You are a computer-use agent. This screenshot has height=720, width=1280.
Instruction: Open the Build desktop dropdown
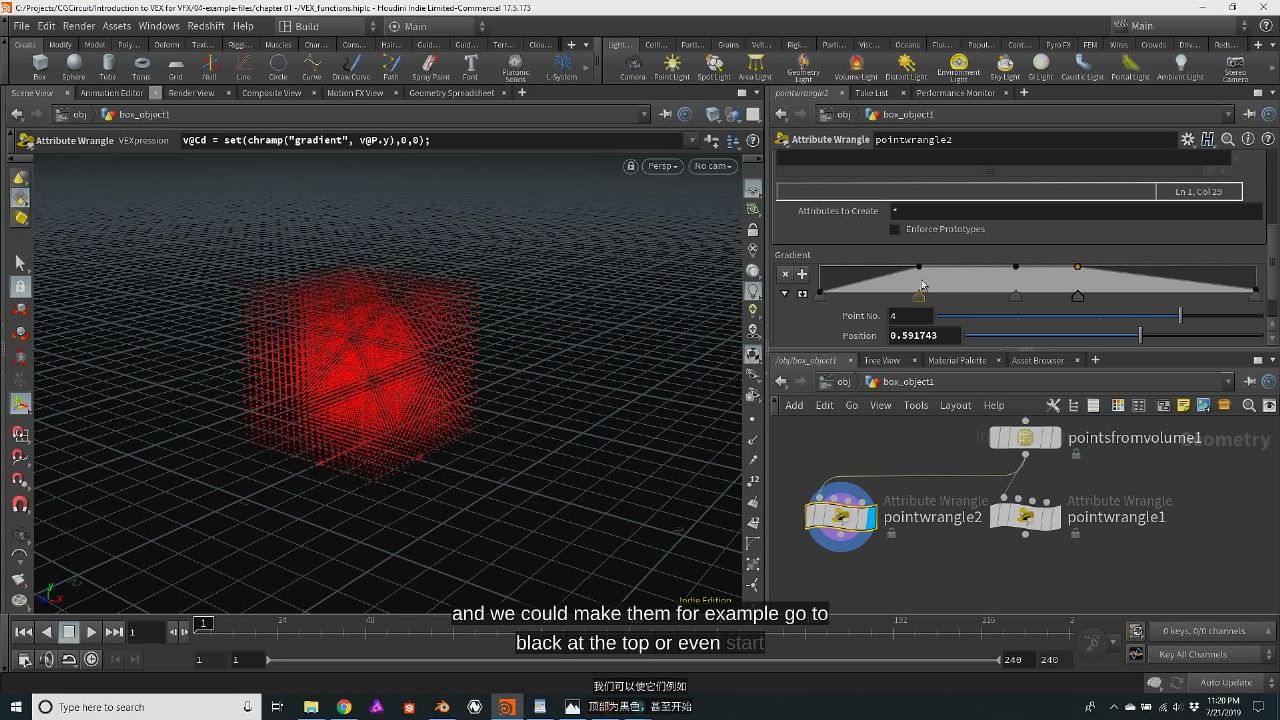[x=326, y=26]
